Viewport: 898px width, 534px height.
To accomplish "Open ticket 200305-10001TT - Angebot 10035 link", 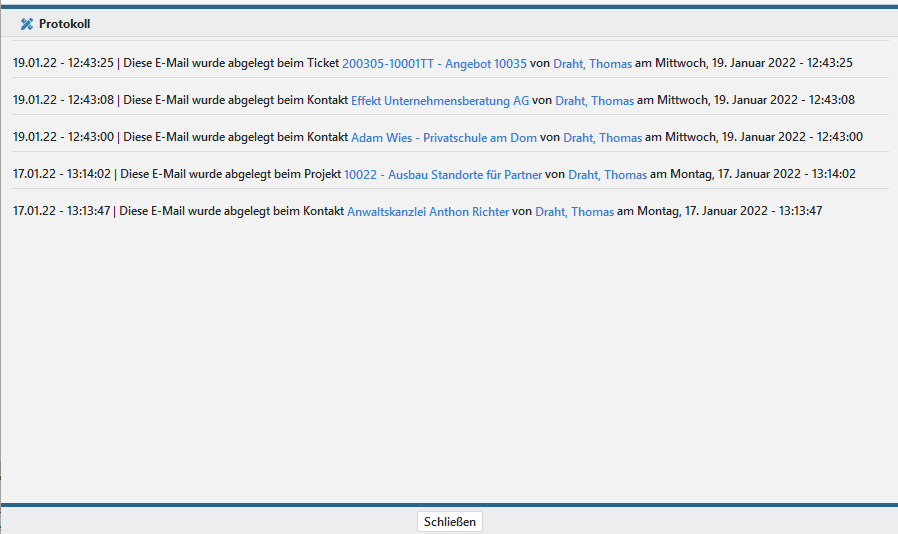I will tap(434, 63).
